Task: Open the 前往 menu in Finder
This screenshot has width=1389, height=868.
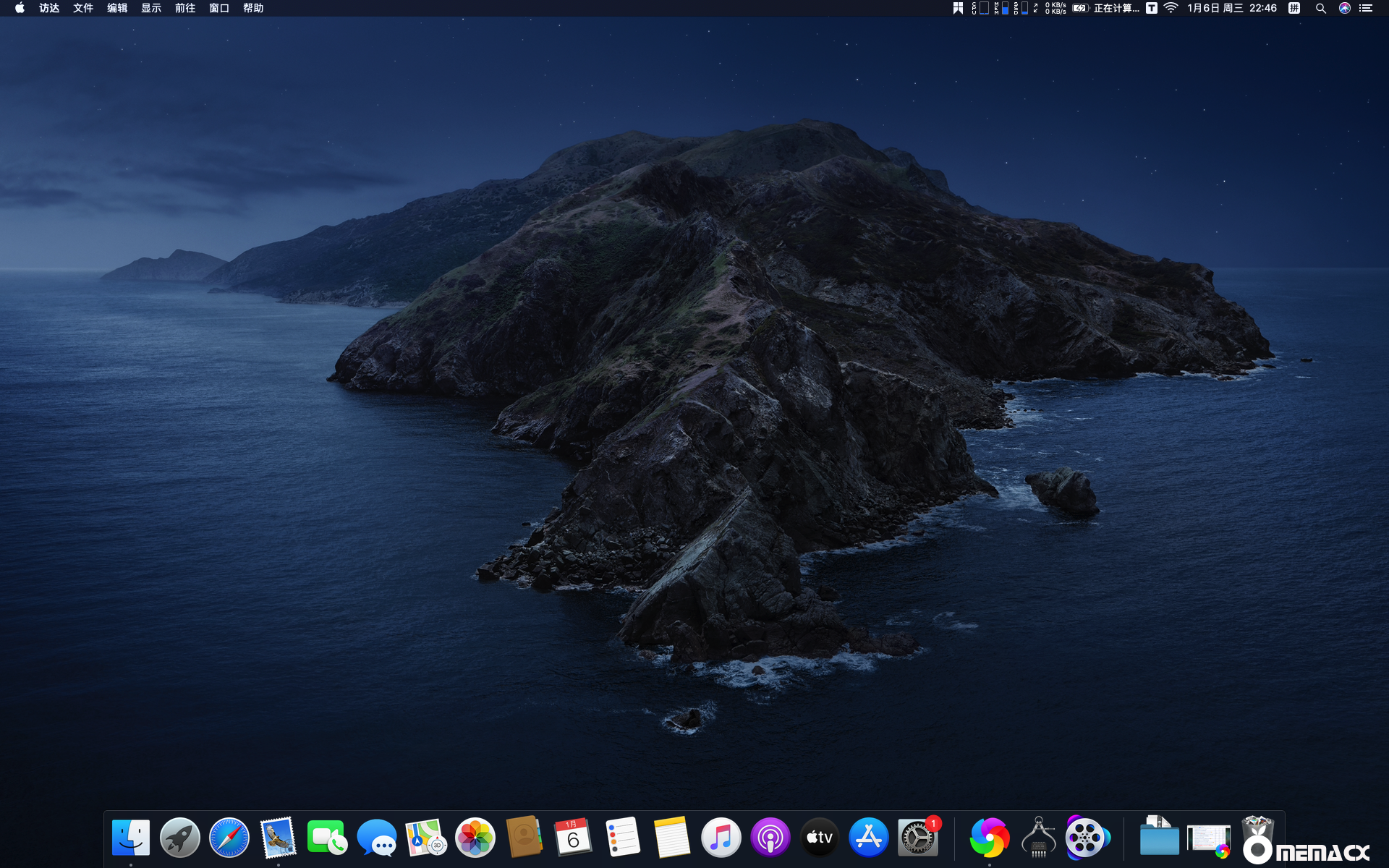Action: 185,8
